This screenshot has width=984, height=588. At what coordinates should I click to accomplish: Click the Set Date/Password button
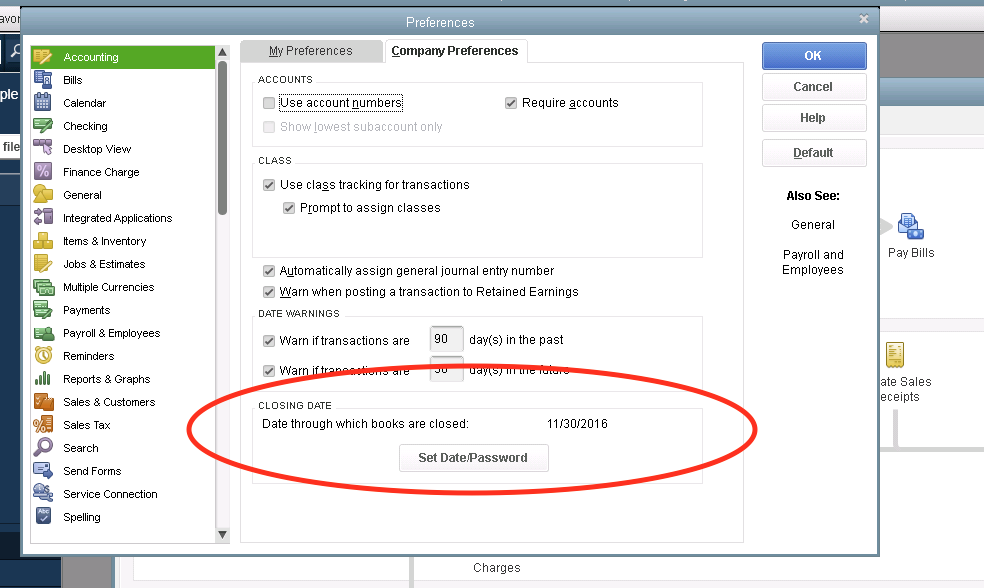474,458
